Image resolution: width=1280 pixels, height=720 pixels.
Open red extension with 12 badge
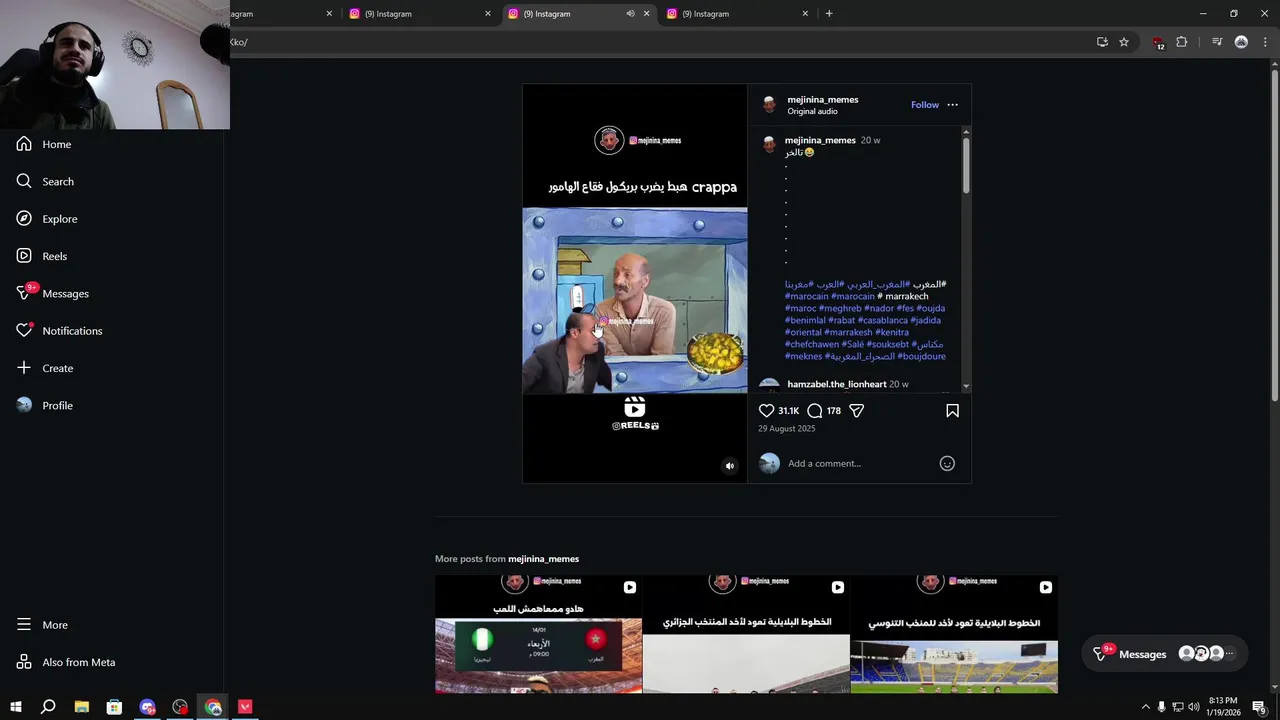[x=1158, y=43]
